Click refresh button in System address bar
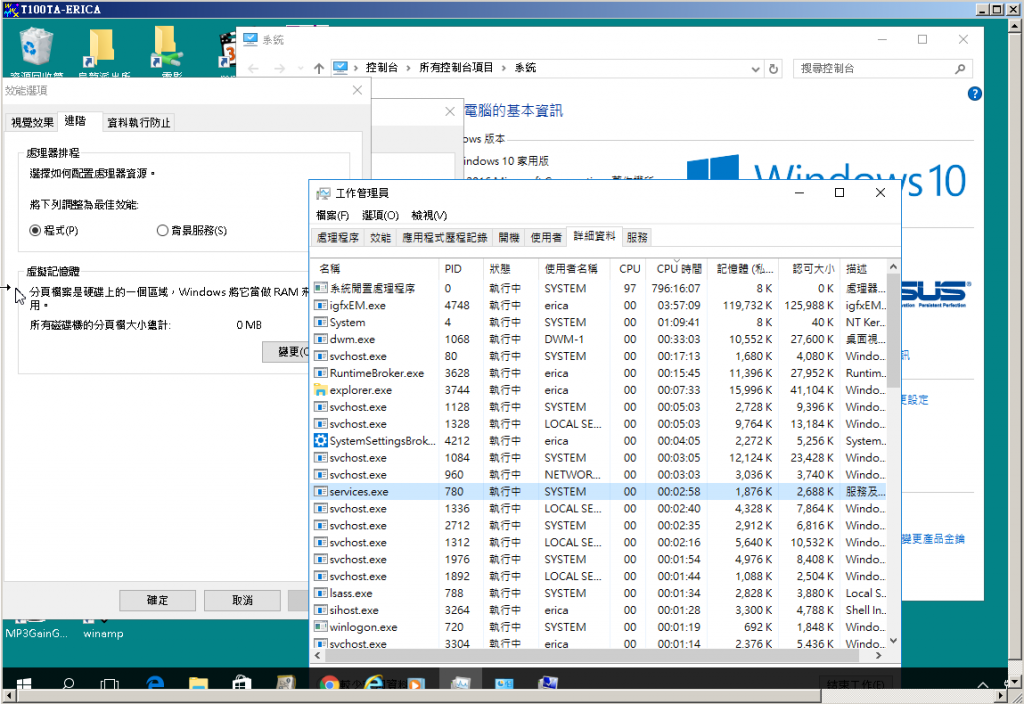Screen dimensions: 1024x704 point(773,69)
